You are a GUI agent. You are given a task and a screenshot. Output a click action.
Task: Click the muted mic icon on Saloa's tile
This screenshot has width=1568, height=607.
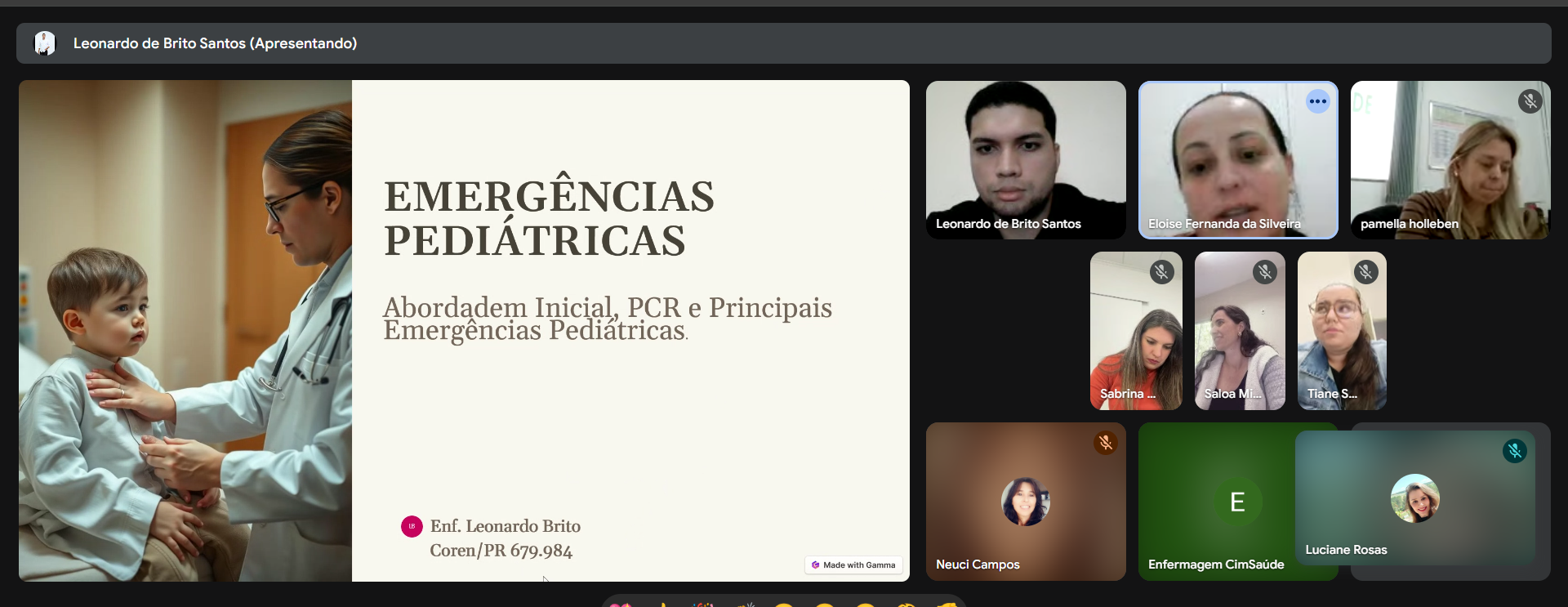[1265, 272]
